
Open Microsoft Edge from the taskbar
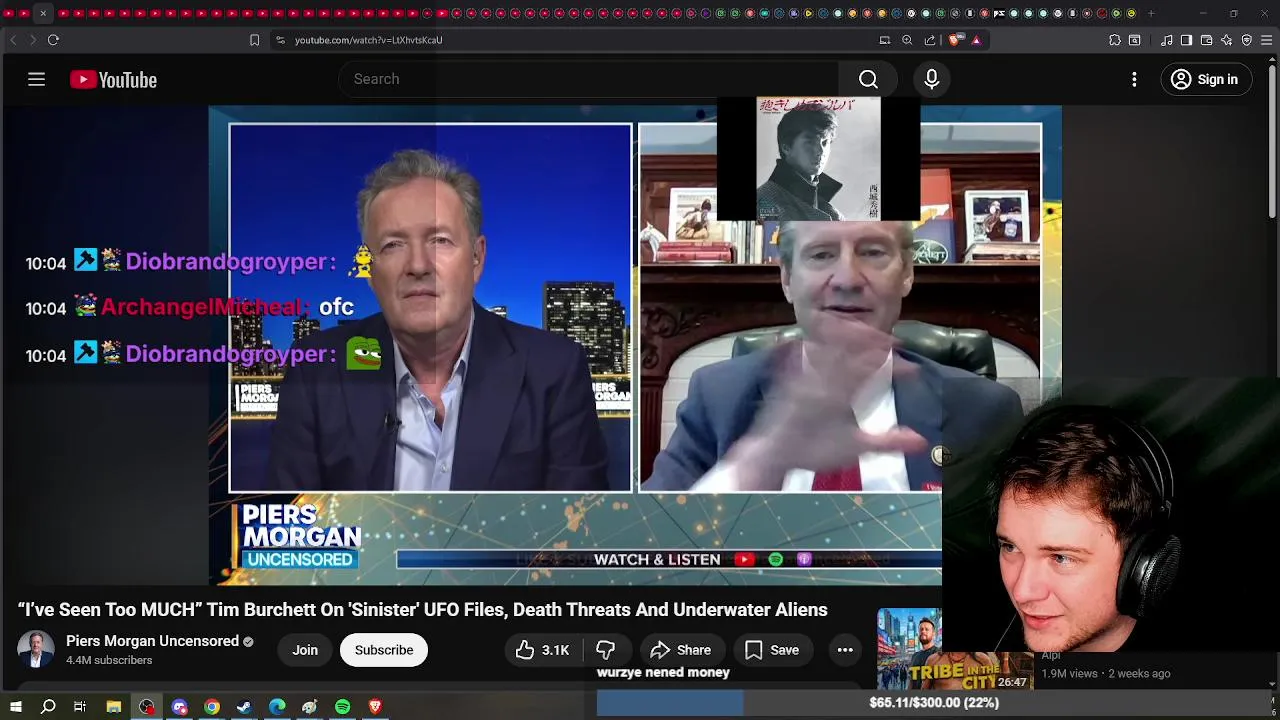click(x=277, y=707)
